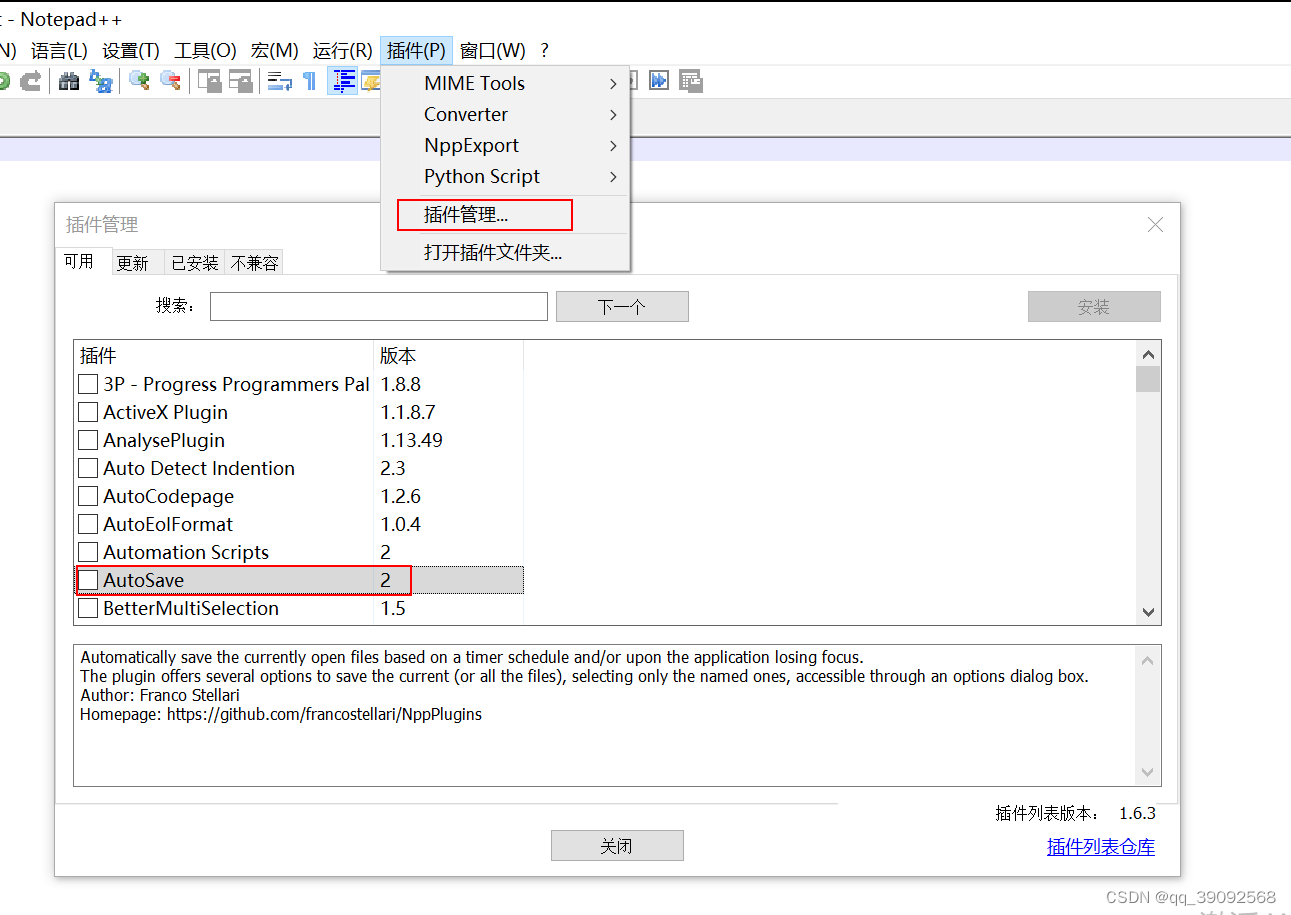1291x915 pixels.
Task: Click the plugin list scrollbar thumb
Action: pos(1148,379)
